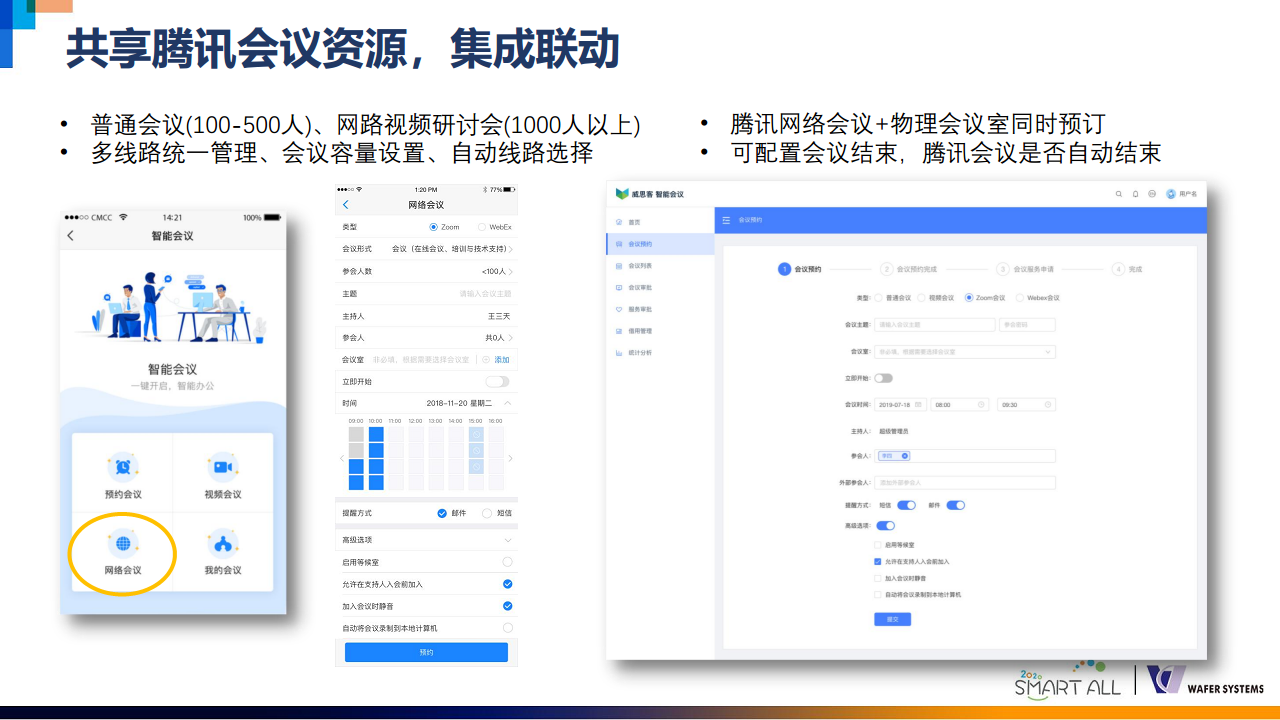Open 视频会议 tile on phone home
Screen dimensions: 1280x720
point(223,475)
